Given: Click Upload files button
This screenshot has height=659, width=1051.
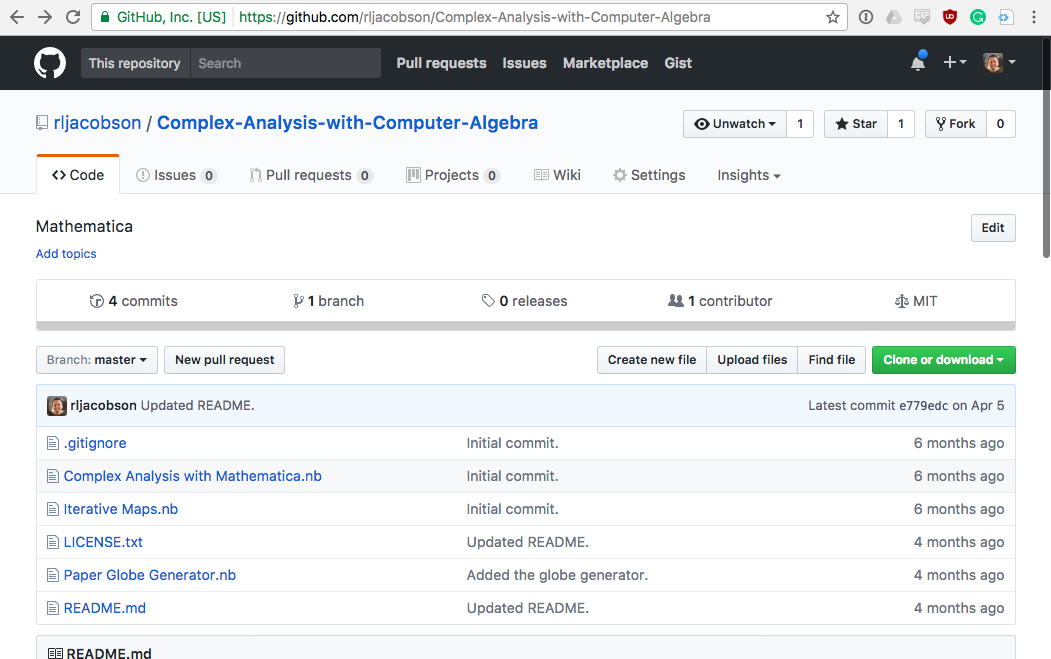Looking at the screenshot, I should pos(752,360).
